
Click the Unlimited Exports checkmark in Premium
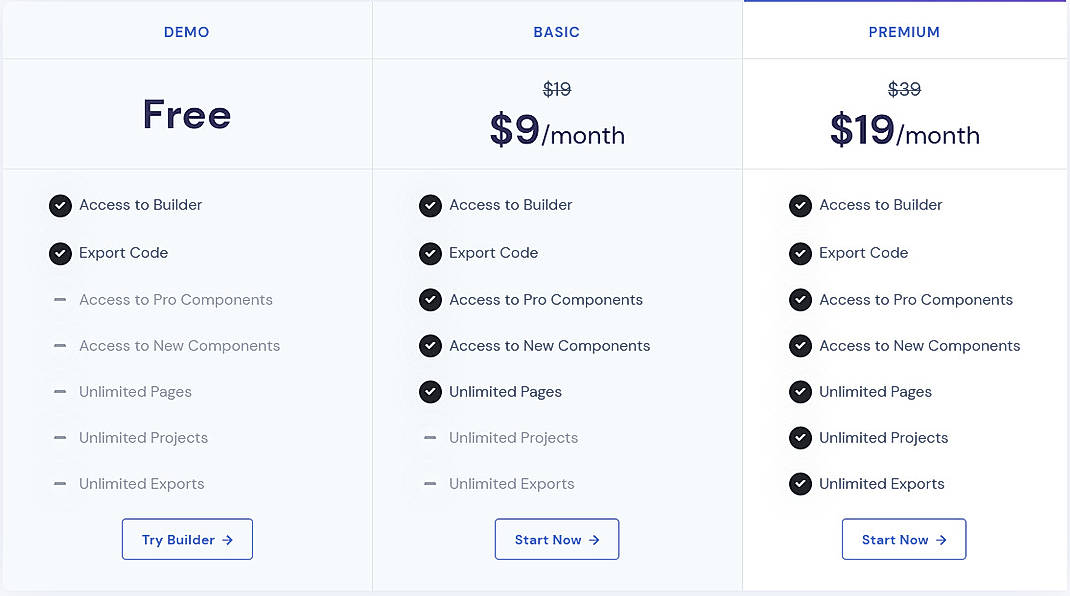click(x=800, y=483)
